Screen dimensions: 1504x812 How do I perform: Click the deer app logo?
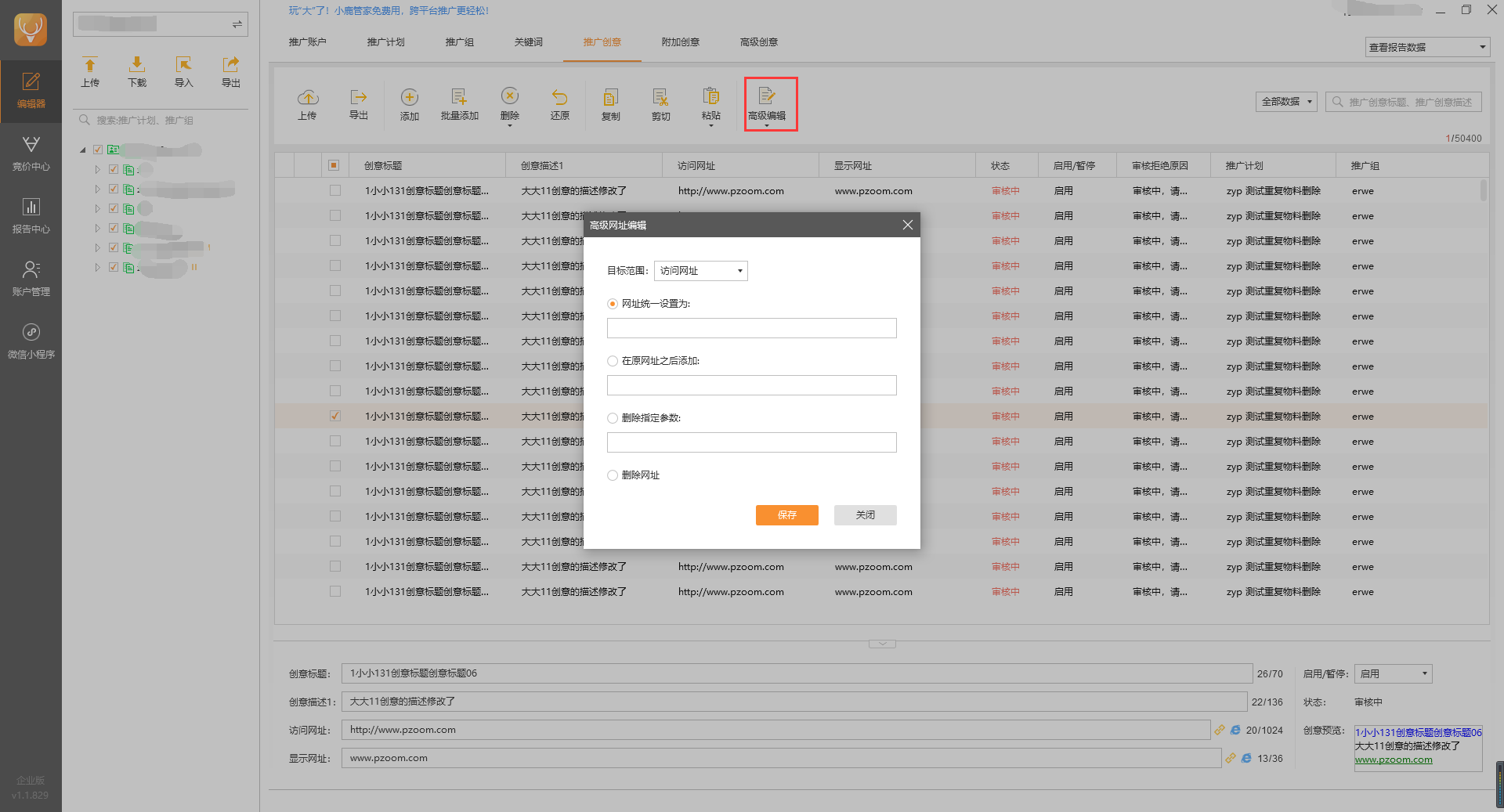click(x=31, y=31)
